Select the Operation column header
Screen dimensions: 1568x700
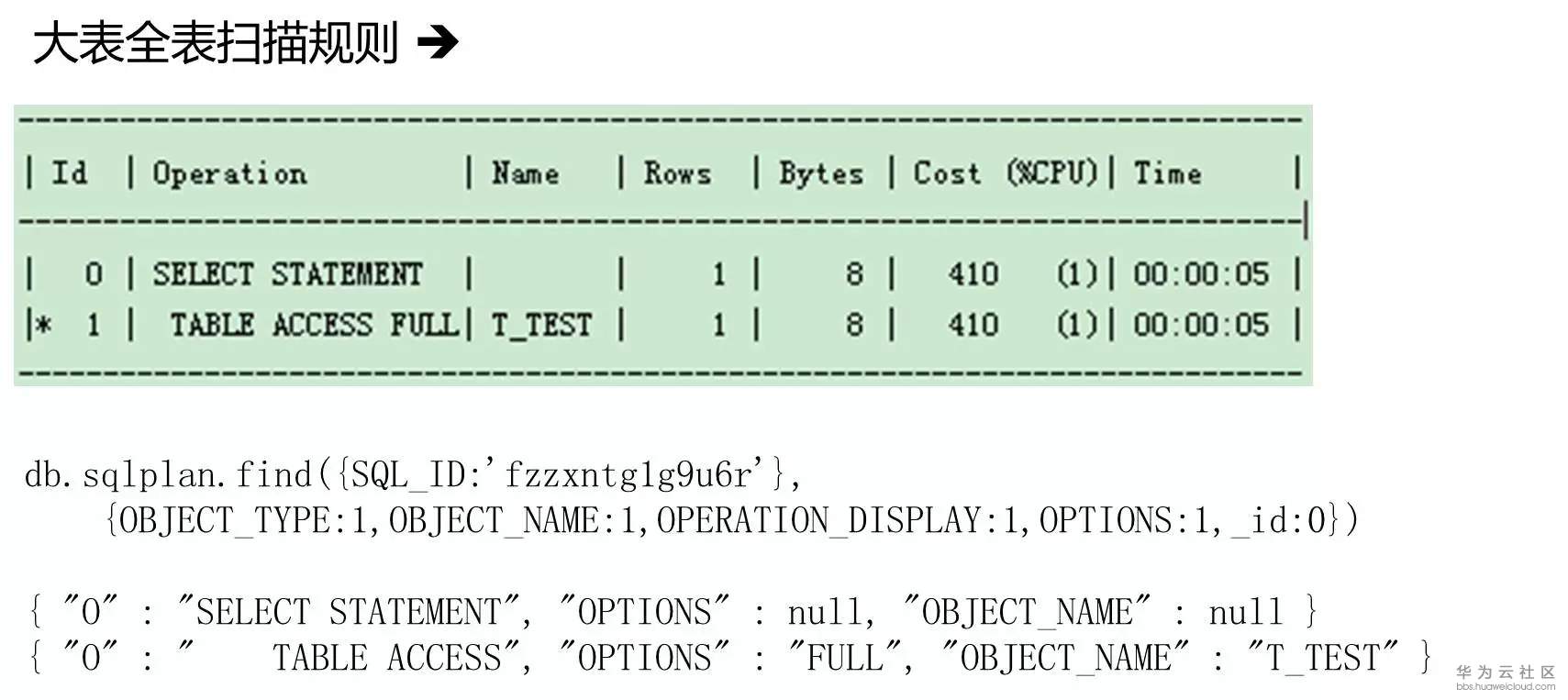tap(229, 173)
